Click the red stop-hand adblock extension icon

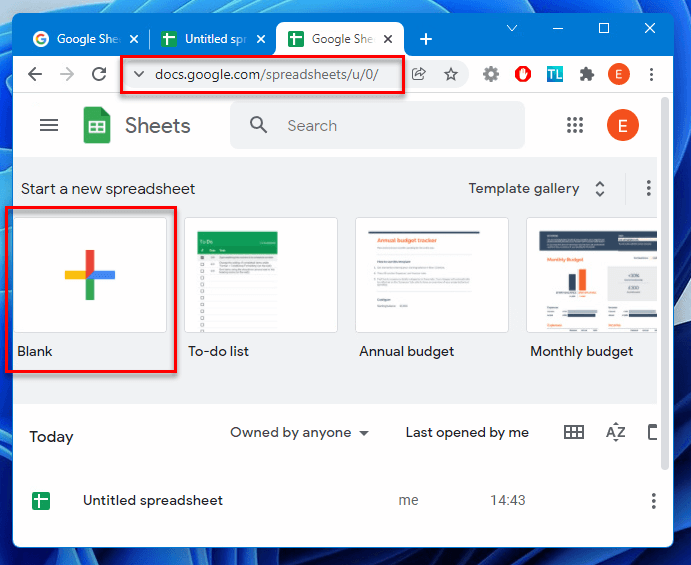[x=523, y=74]
